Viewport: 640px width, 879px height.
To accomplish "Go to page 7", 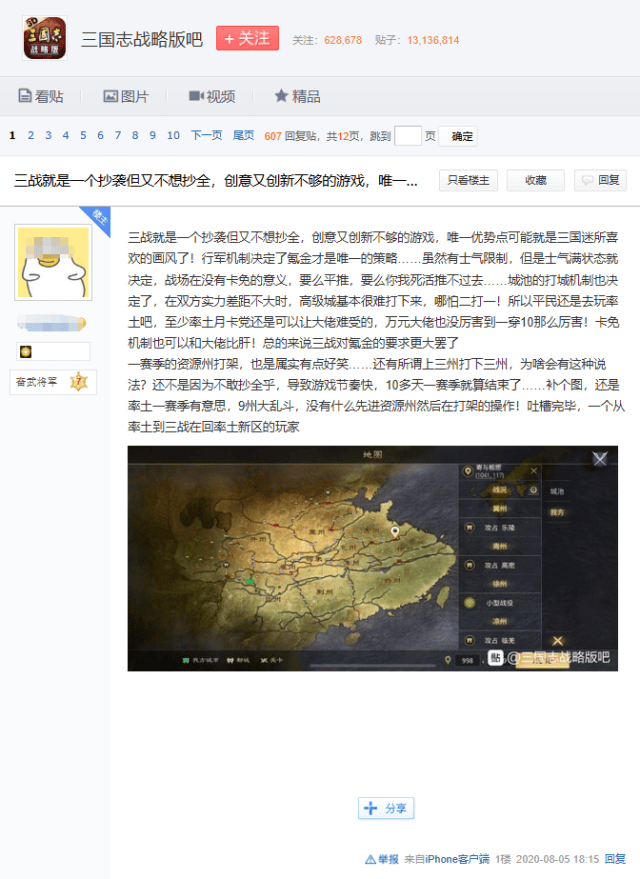I will [118, 135].
